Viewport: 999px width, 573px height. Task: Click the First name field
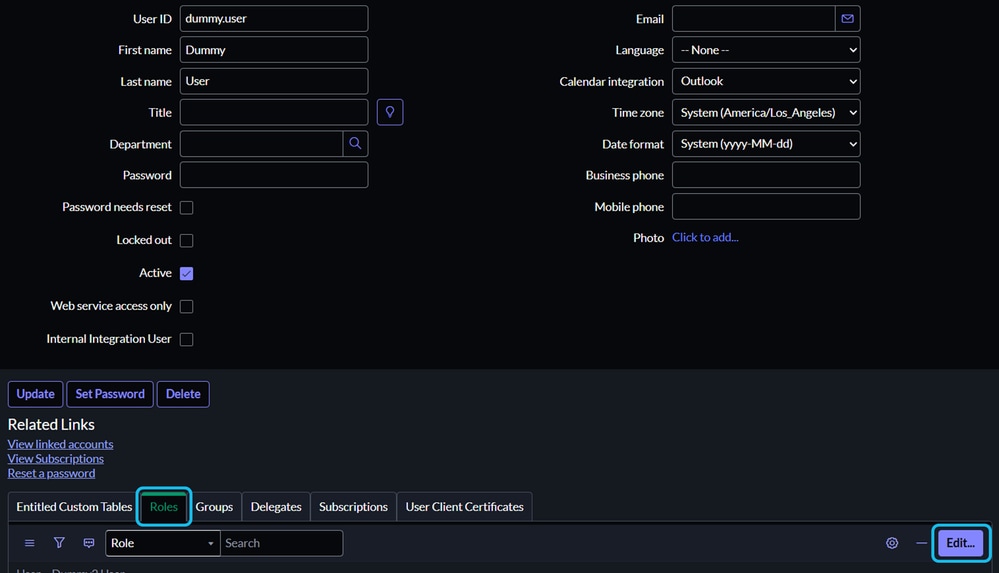point(274,50)
